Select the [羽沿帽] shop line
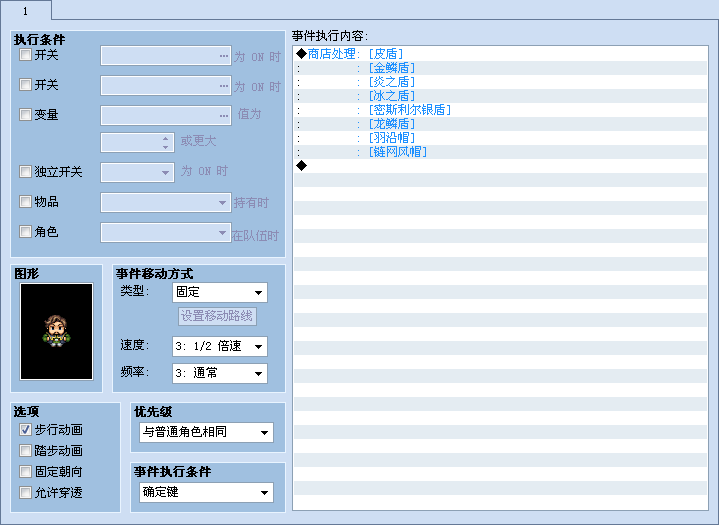 pos(501,138)
